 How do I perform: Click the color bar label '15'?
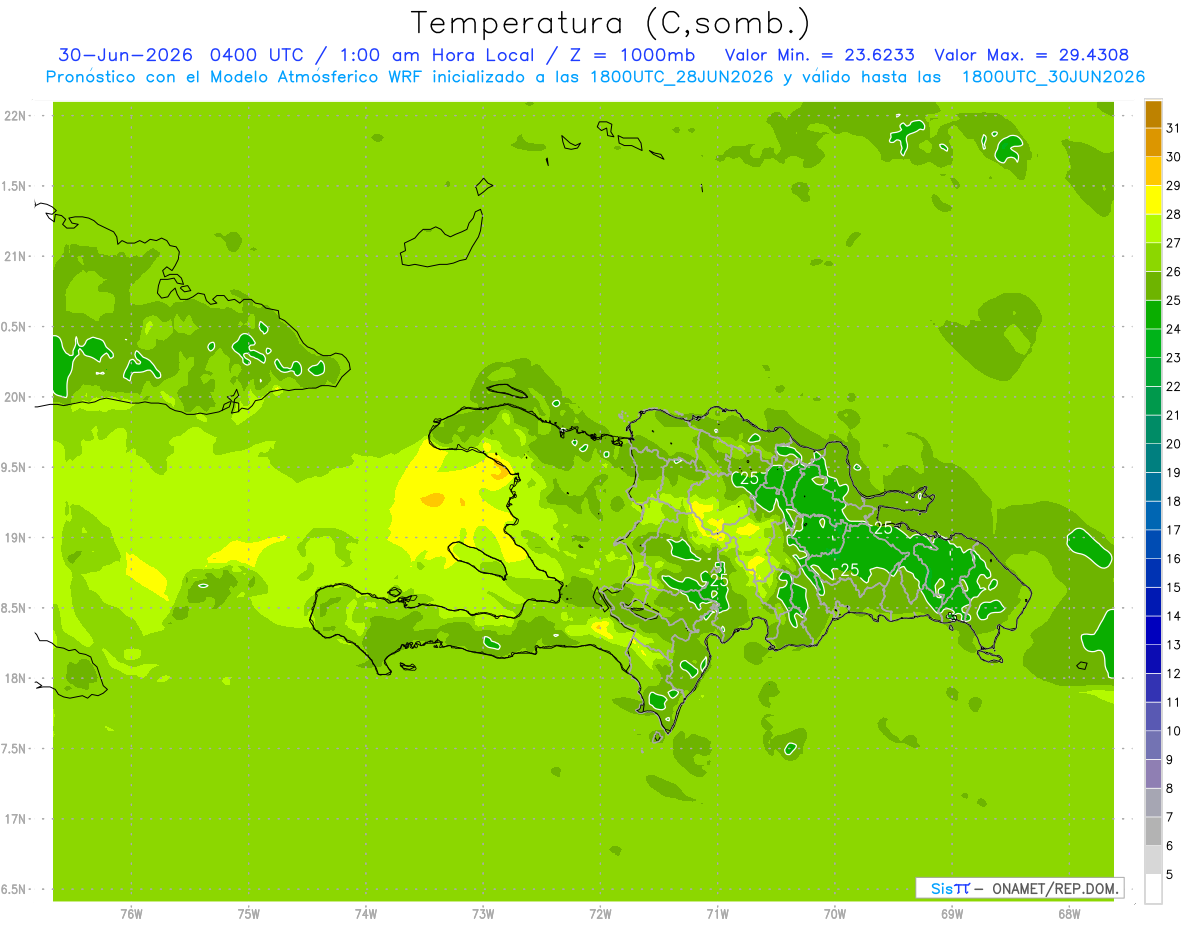click(x=1174, y=588)
